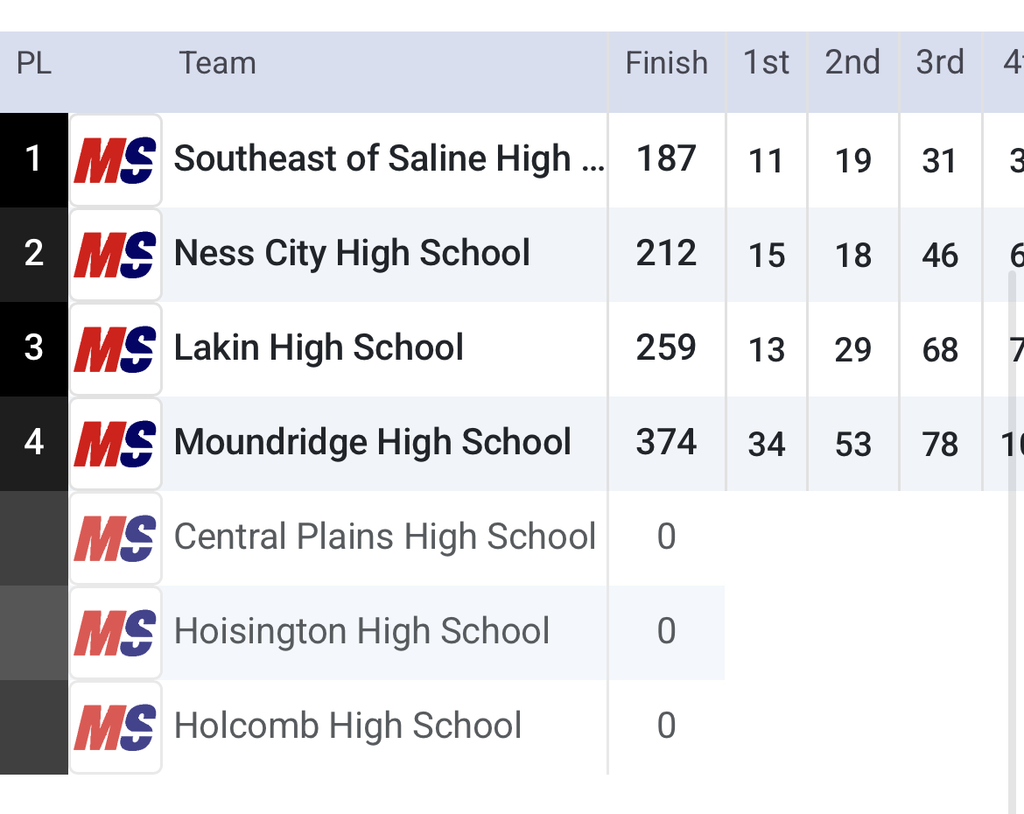1024x814 pixels.
Task: Click the 2nd column header
Action: [x=852, y=63]
